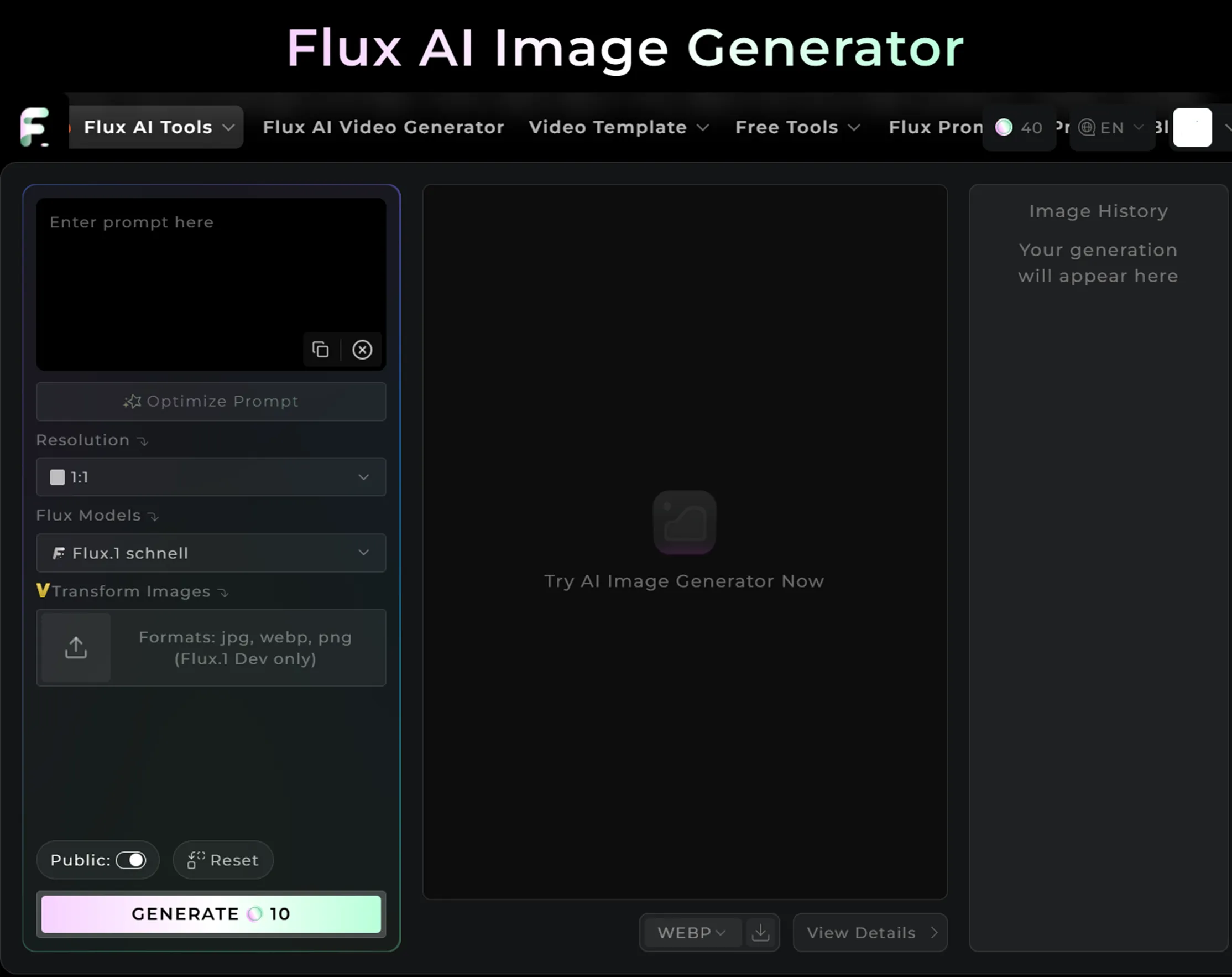
Task: Click the View Details button
Action: click(x=869, y=932)
